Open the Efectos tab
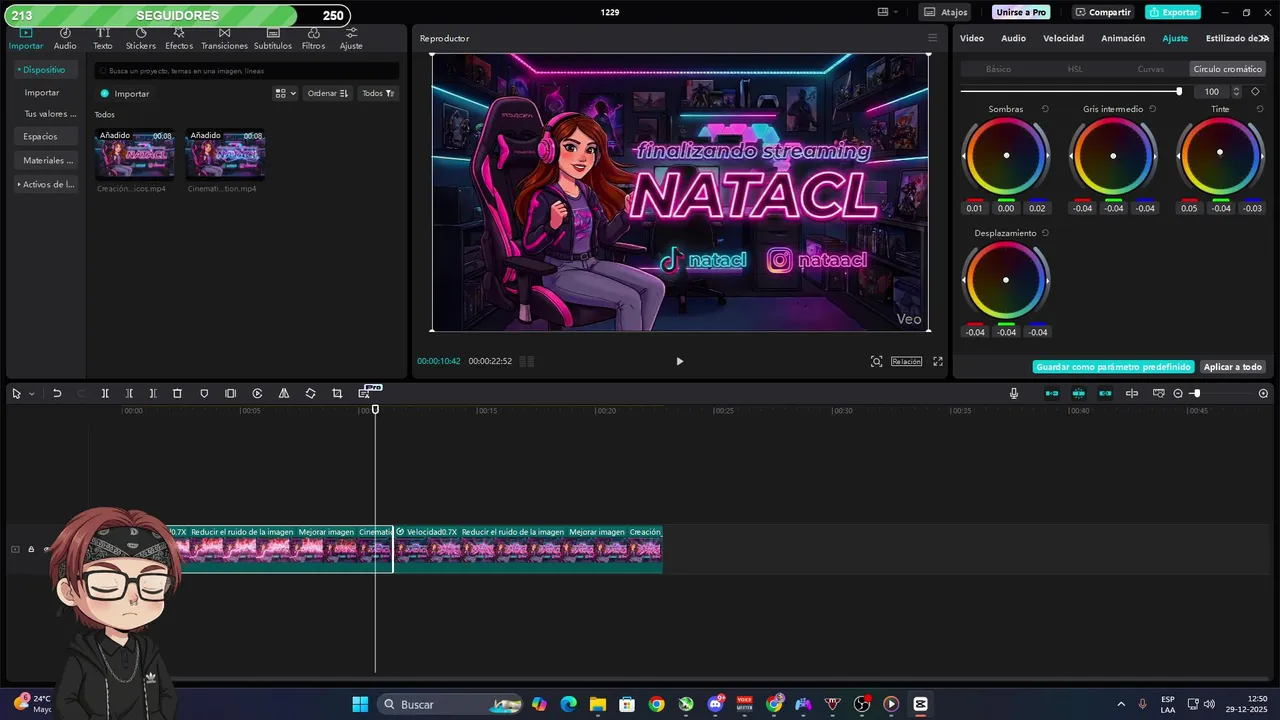Screen dimensions: 1280x720 tap(179, 39)
